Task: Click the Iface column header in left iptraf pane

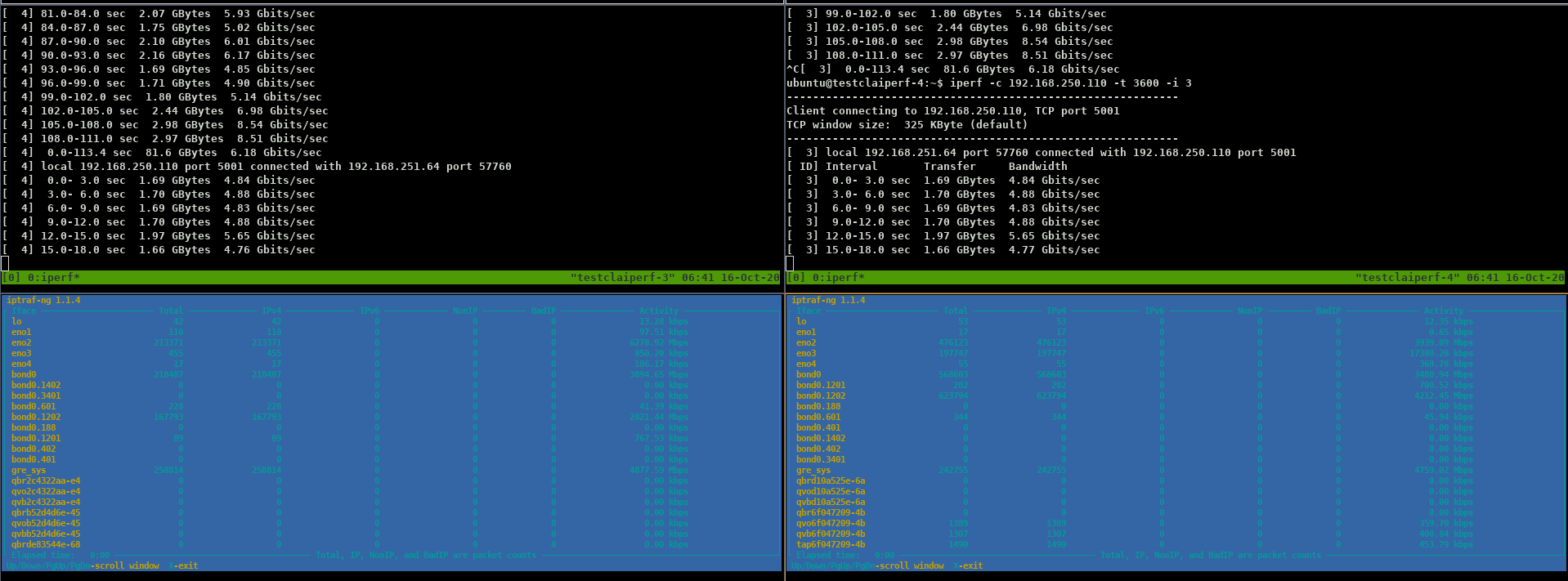Action: (x=24, y=311)
